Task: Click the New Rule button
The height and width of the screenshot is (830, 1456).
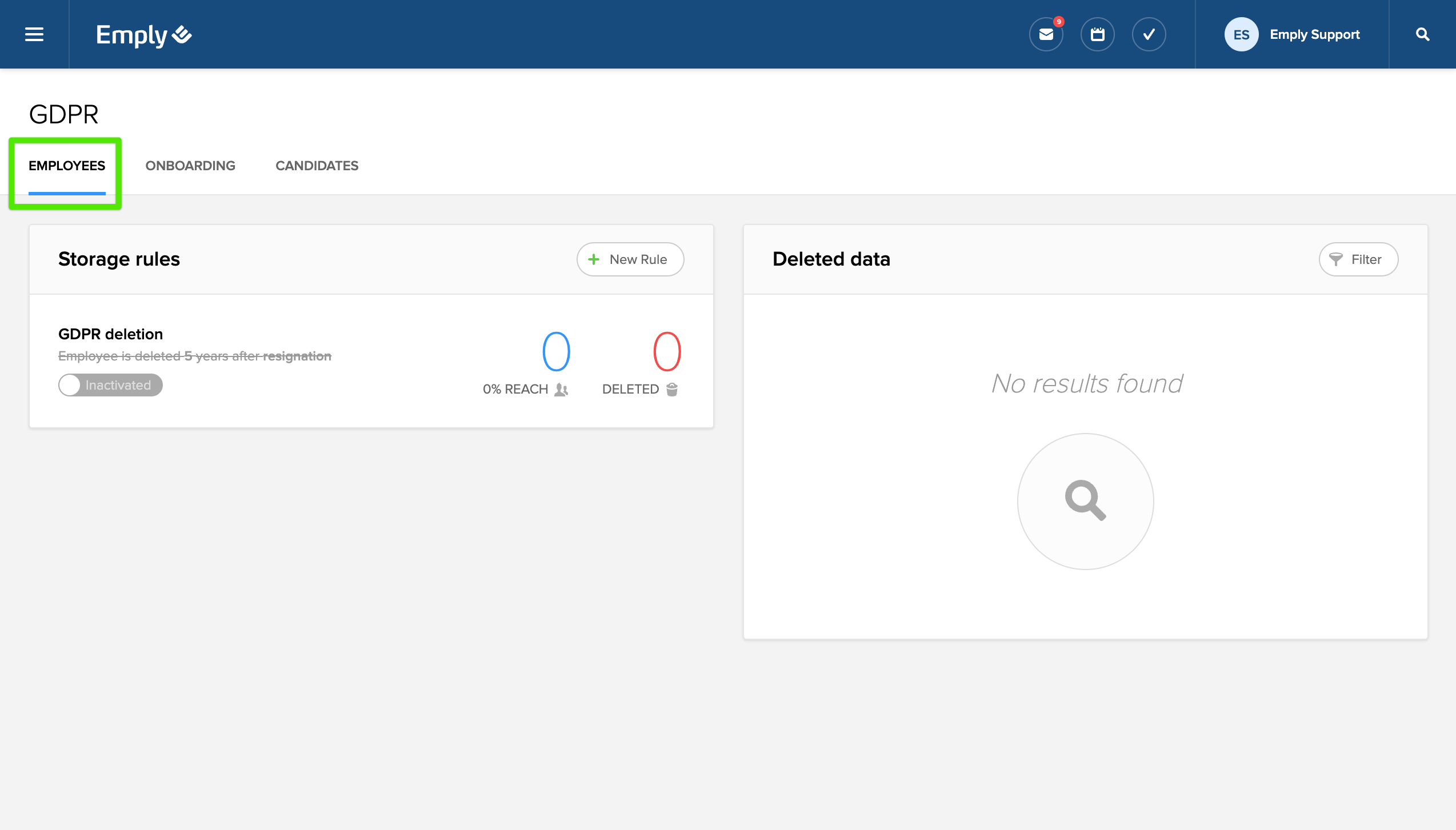Action: (630, 259)
